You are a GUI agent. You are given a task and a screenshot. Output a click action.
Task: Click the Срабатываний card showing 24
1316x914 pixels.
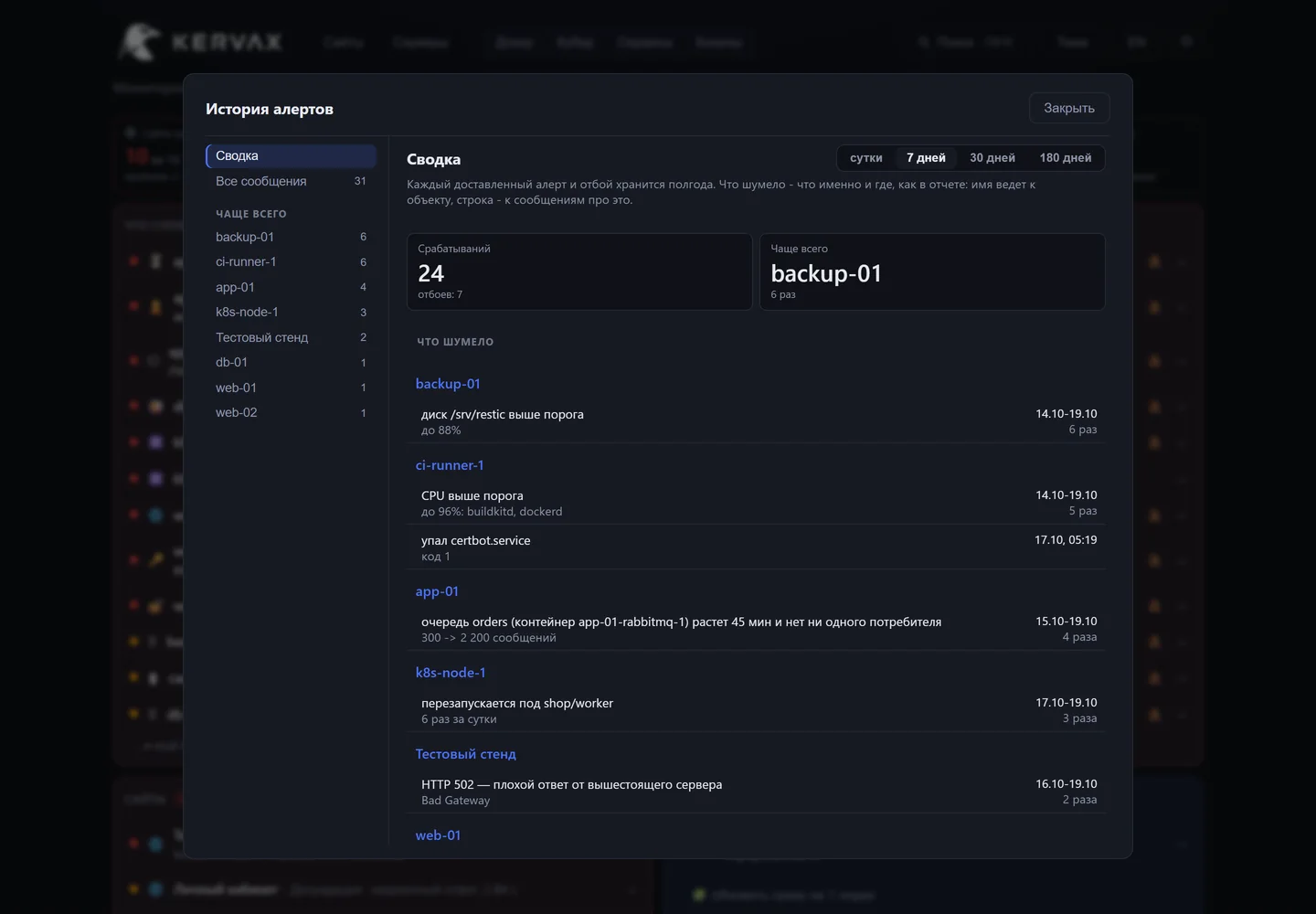pyautogui.click(x=579, y=271)
